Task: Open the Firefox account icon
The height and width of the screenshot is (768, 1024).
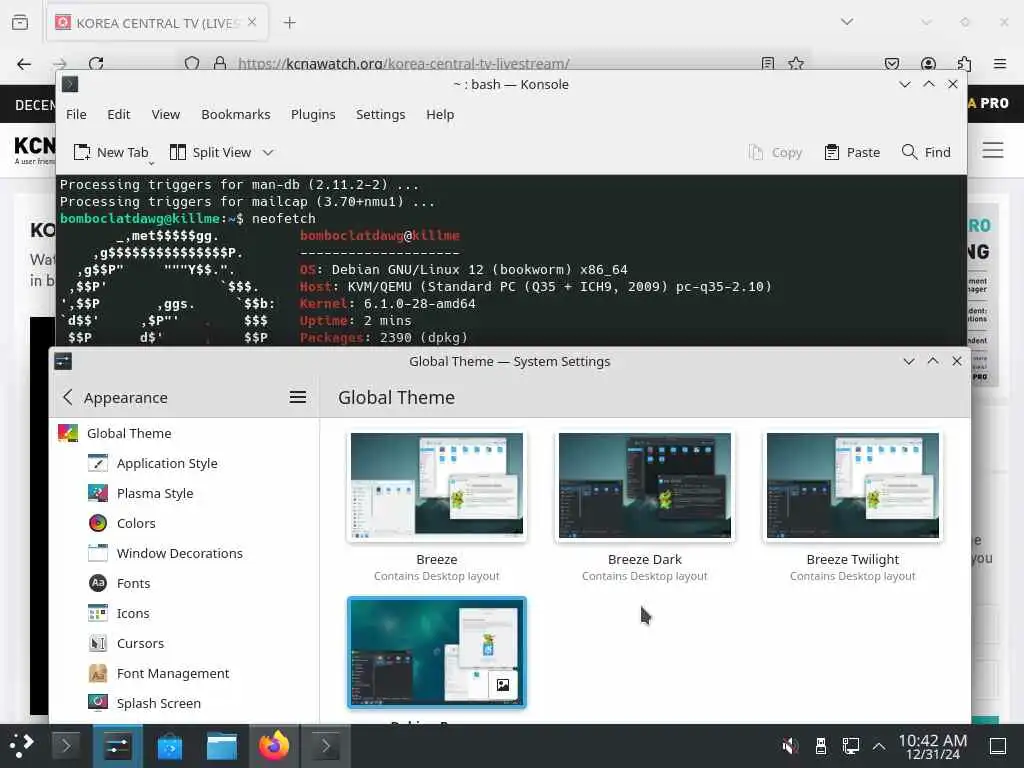Action: [928, 63]
